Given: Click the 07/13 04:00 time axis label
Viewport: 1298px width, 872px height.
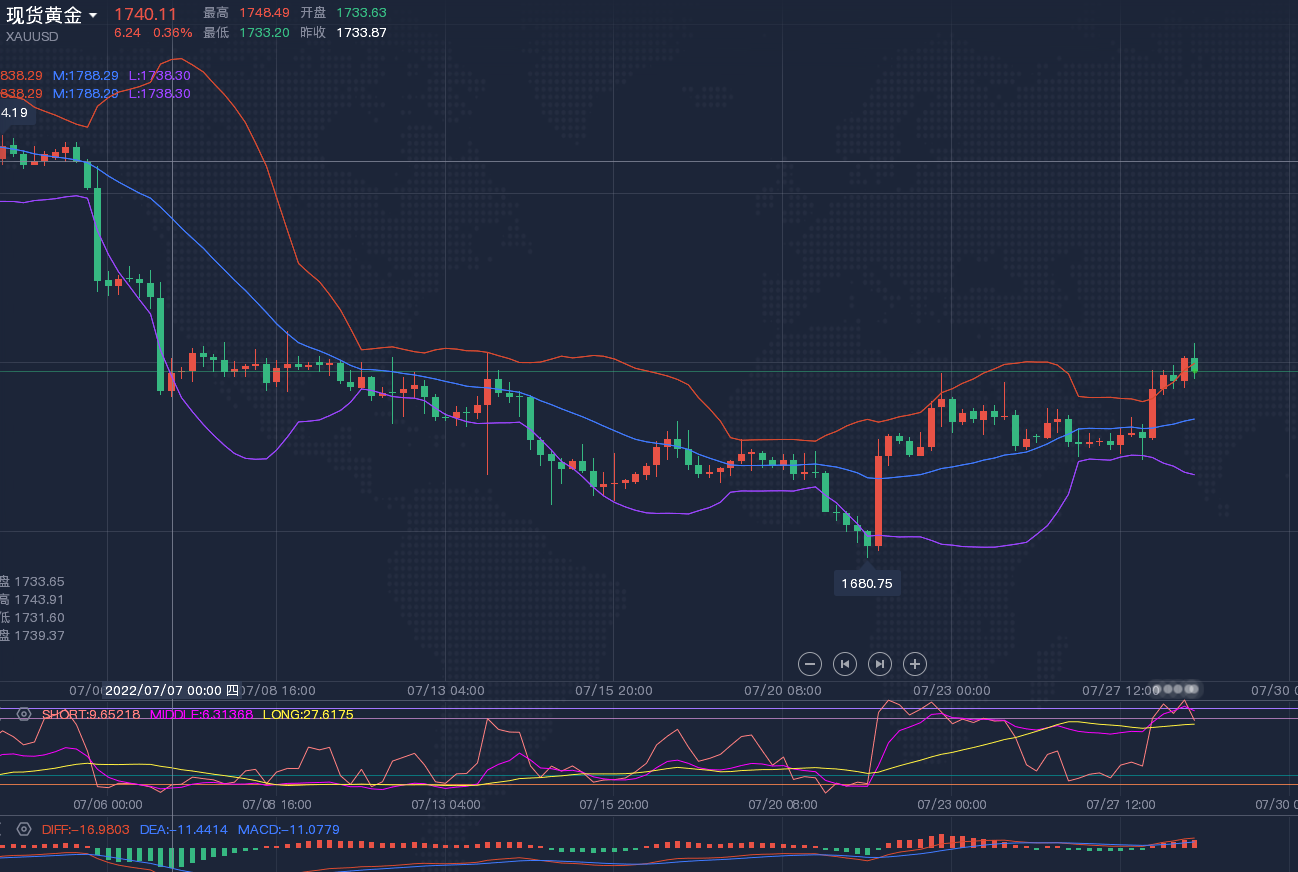Looking at the screenshot, I should point(446,690).
